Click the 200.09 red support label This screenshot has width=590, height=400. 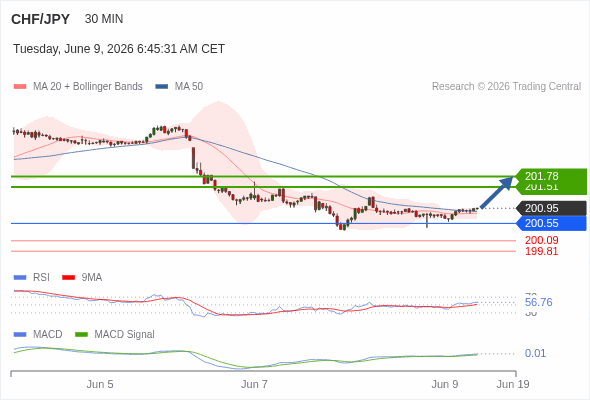541,240
